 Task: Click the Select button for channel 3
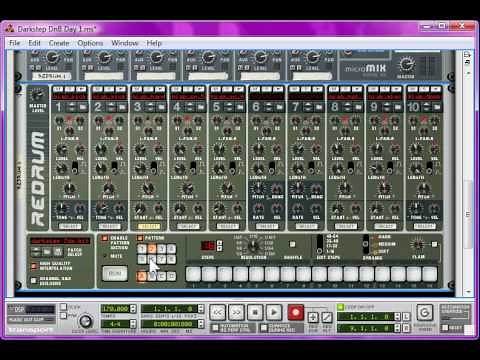(x=149, y=226)
